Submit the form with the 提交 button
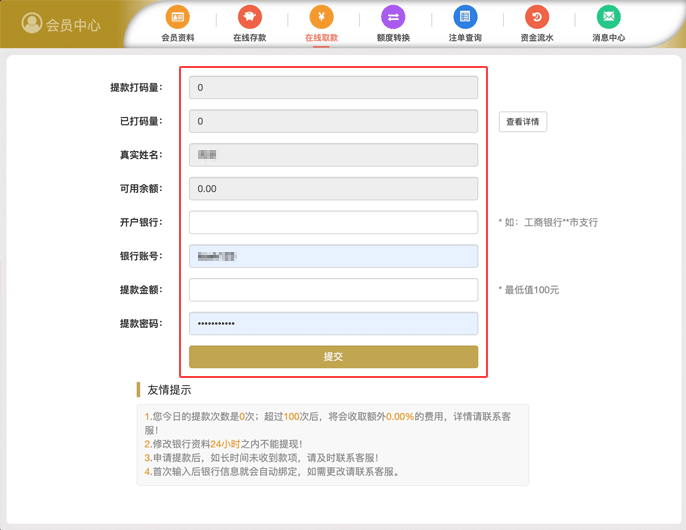 coord(333,357)
